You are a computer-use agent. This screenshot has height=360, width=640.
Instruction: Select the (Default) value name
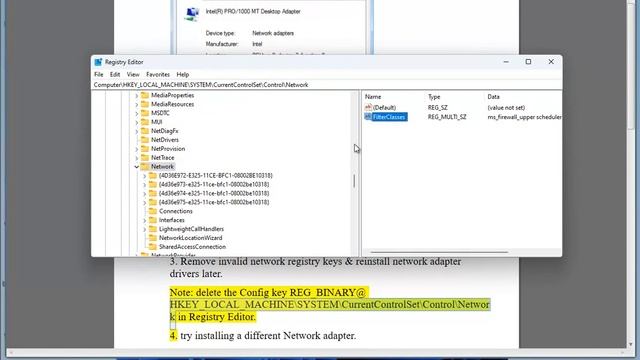[384, 108]
